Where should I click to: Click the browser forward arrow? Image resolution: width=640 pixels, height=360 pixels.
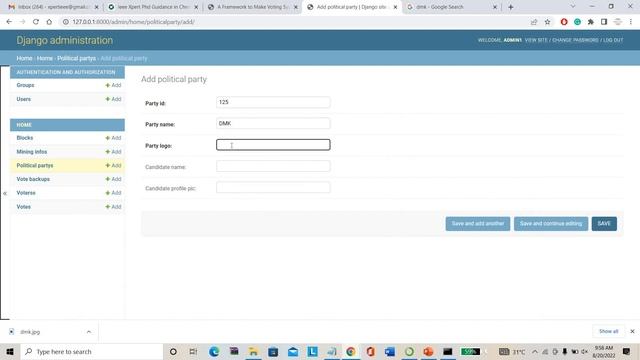point(22,22)
